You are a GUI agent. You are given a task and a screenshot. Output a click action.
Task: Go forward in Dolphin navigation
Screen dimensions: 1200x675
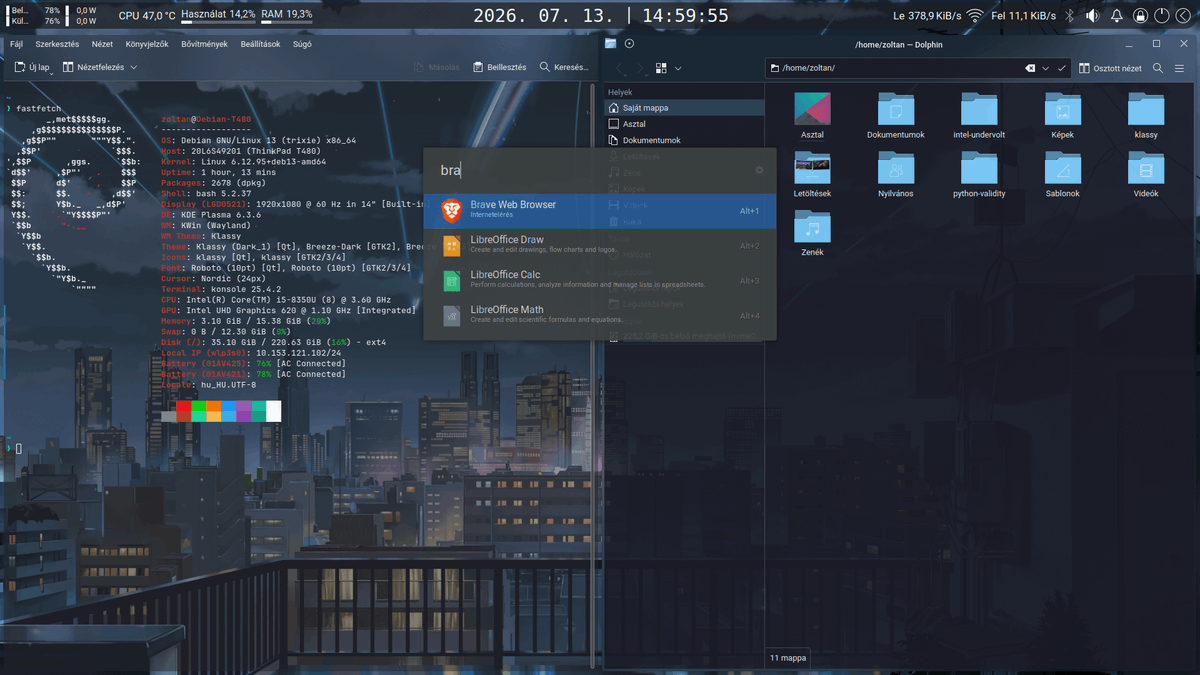(x=639, y=68)
